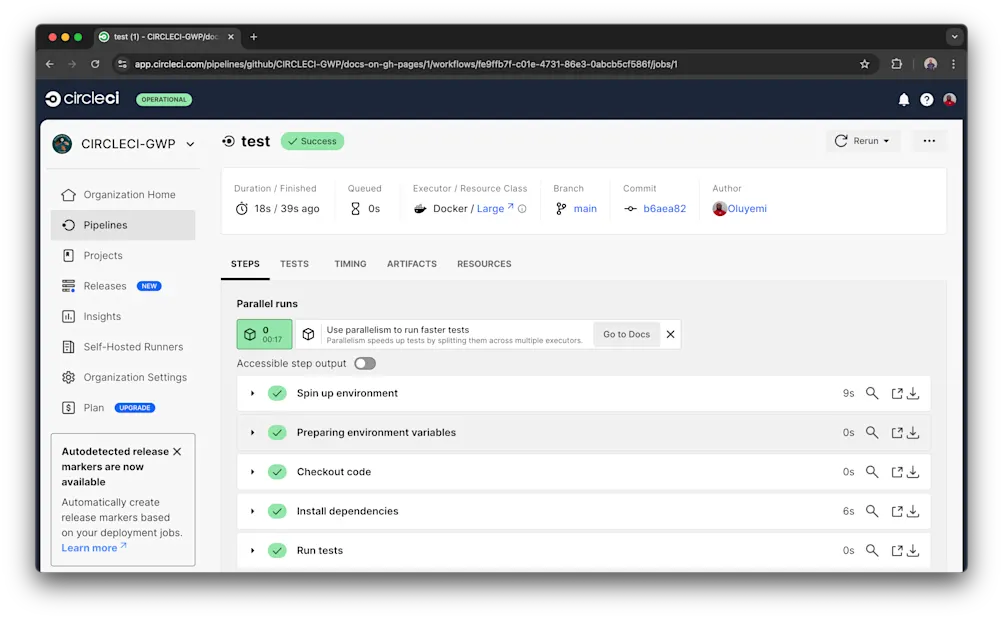
Task: Open search output for Spin up environment
Action: coord(871,393)
